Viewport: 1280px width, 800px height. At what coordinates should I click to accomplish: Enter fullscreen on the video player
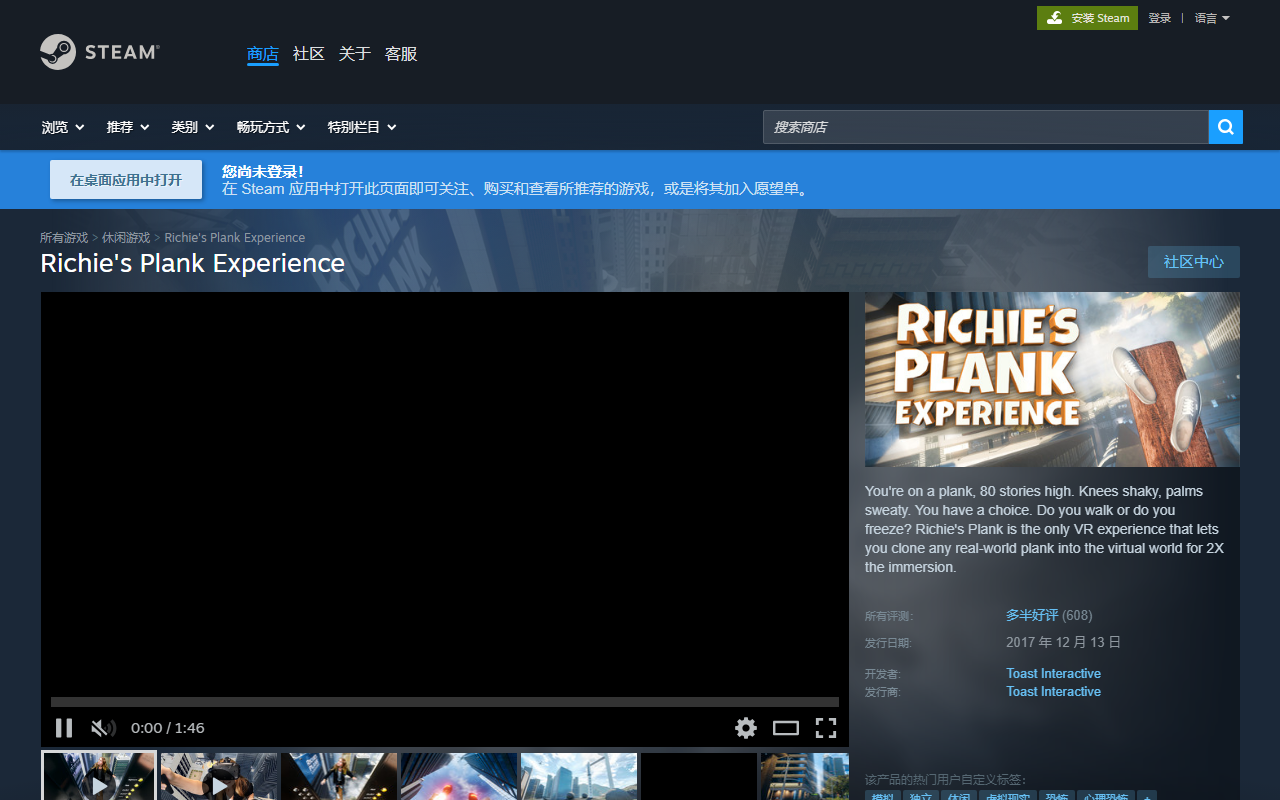point(826,728)
